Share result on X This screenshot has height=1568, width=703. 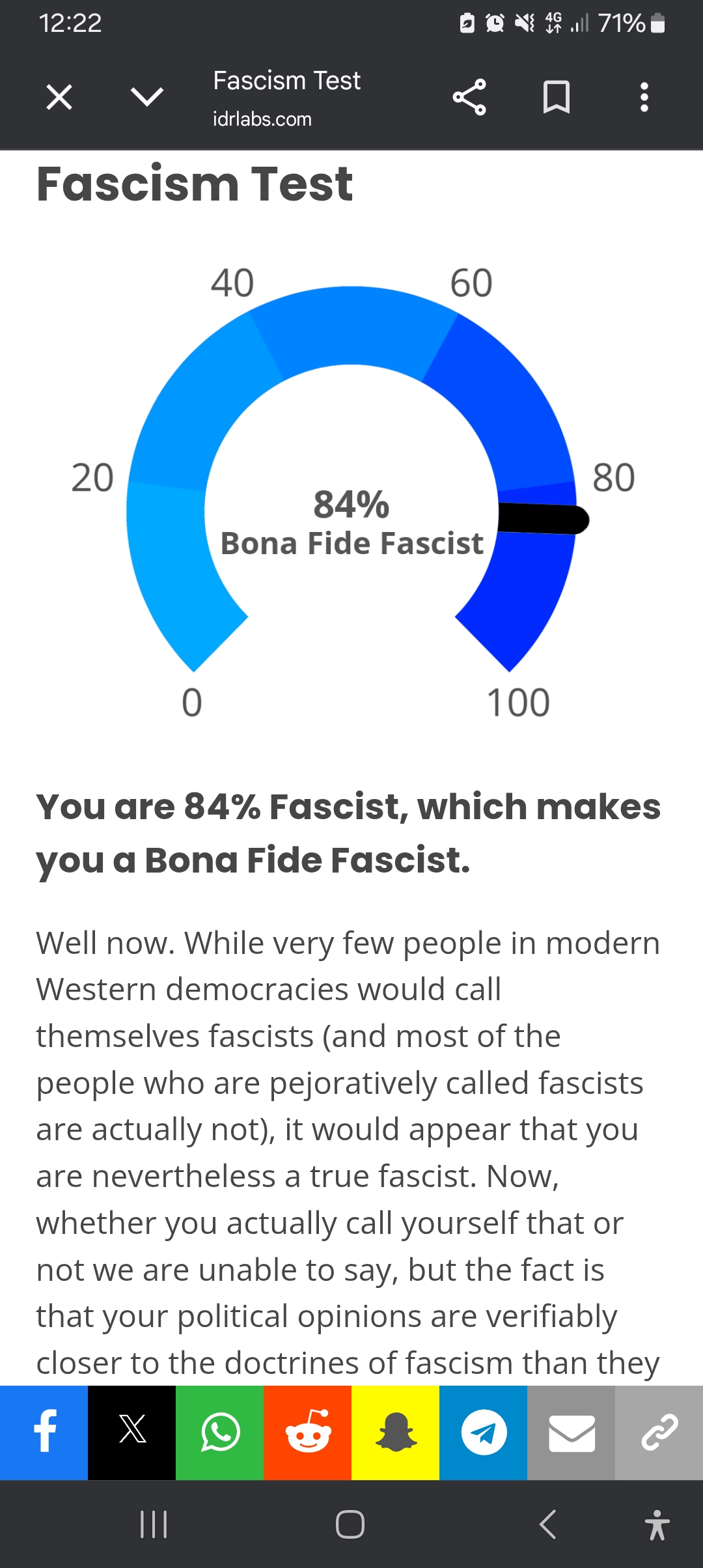(x=131, y=1433)
